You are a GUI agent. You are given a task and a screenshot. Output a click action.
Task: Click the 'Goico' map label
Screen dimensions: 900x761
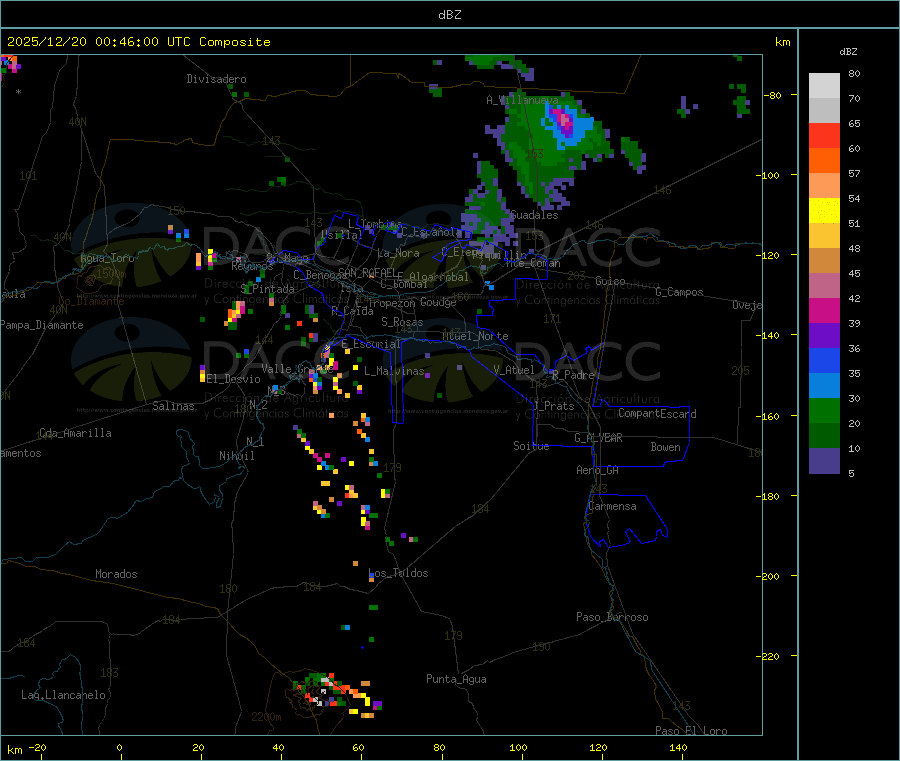[610, 281]
